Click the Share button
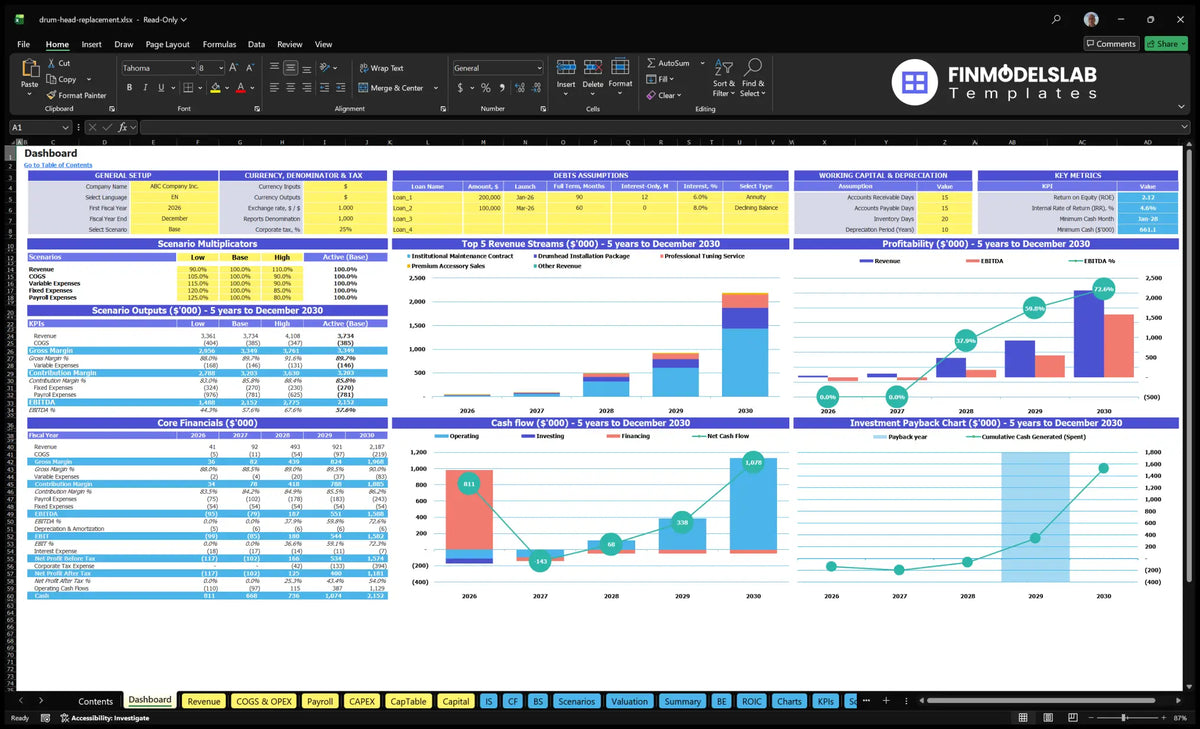 point(1165,44)
